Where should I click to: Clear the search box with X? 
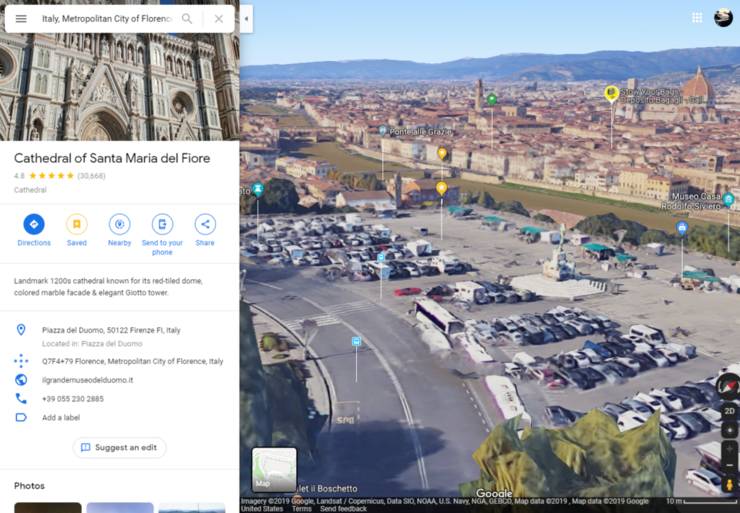pyautogui.click(x=218, y=19)
